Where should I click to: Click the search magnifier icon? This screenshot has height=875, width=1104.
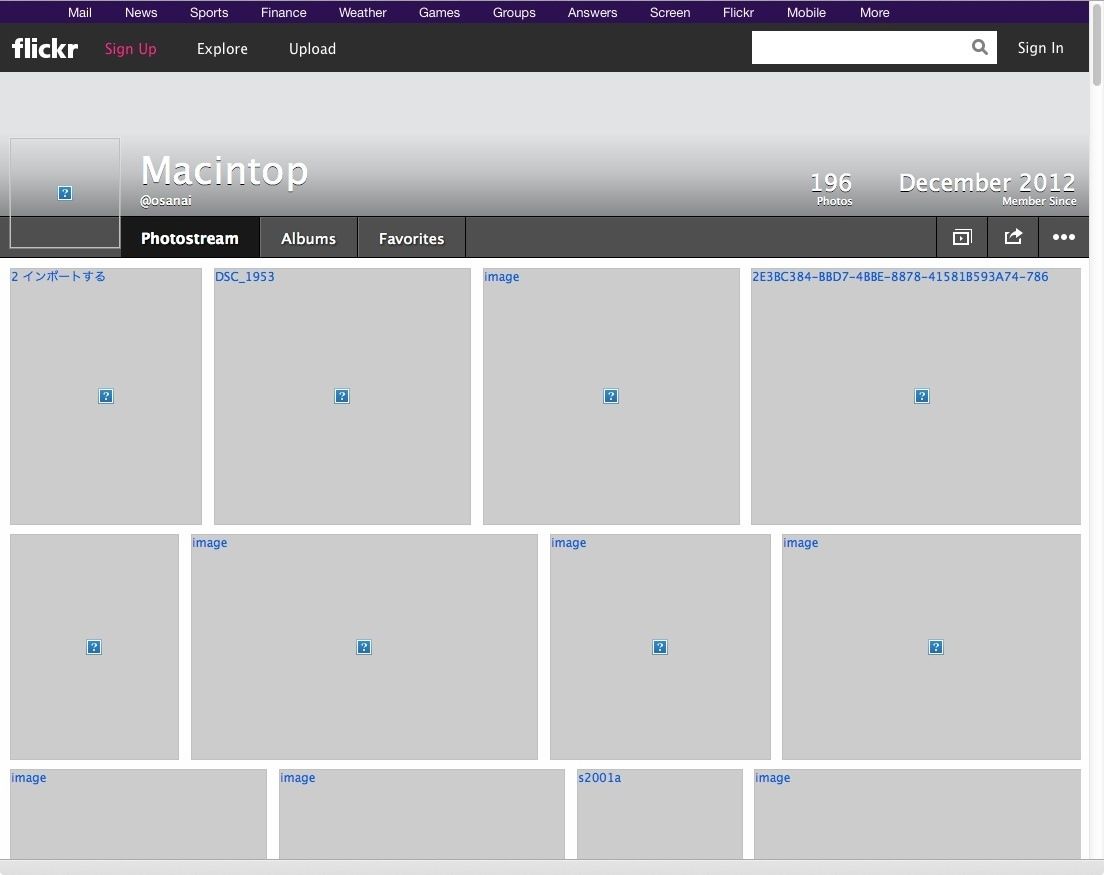click(979, 47)
